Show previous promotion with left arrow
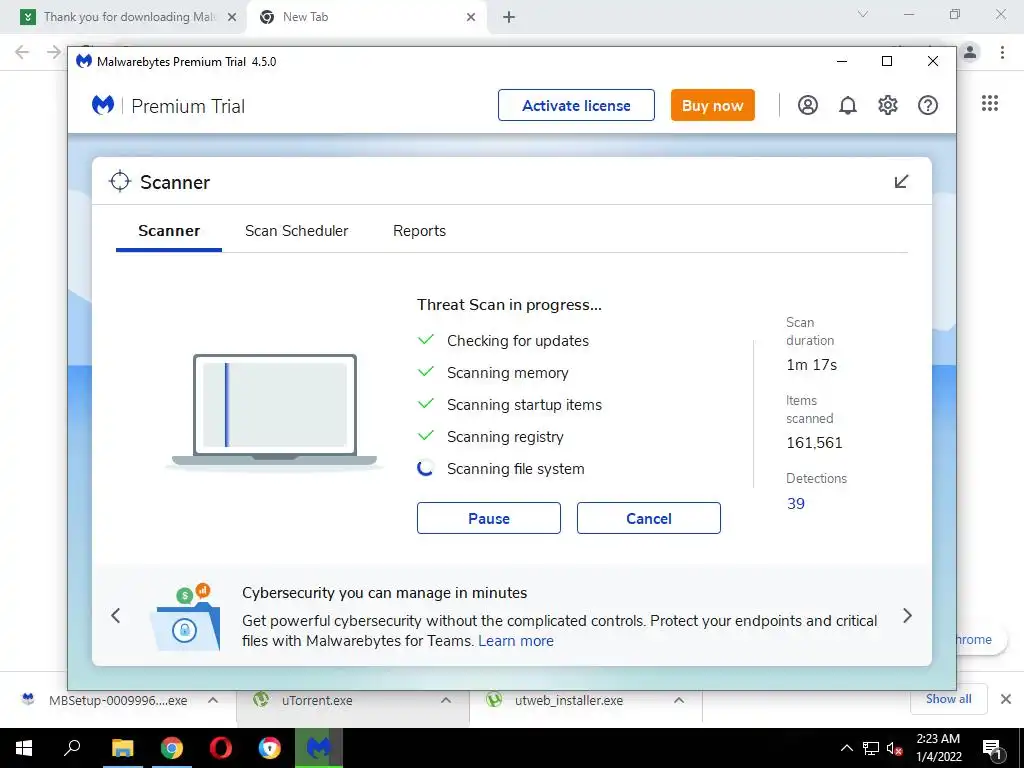 116,615
